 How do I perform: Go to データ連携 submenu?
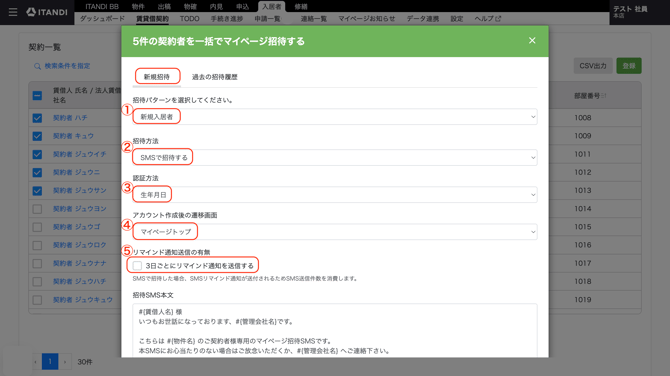423,19
